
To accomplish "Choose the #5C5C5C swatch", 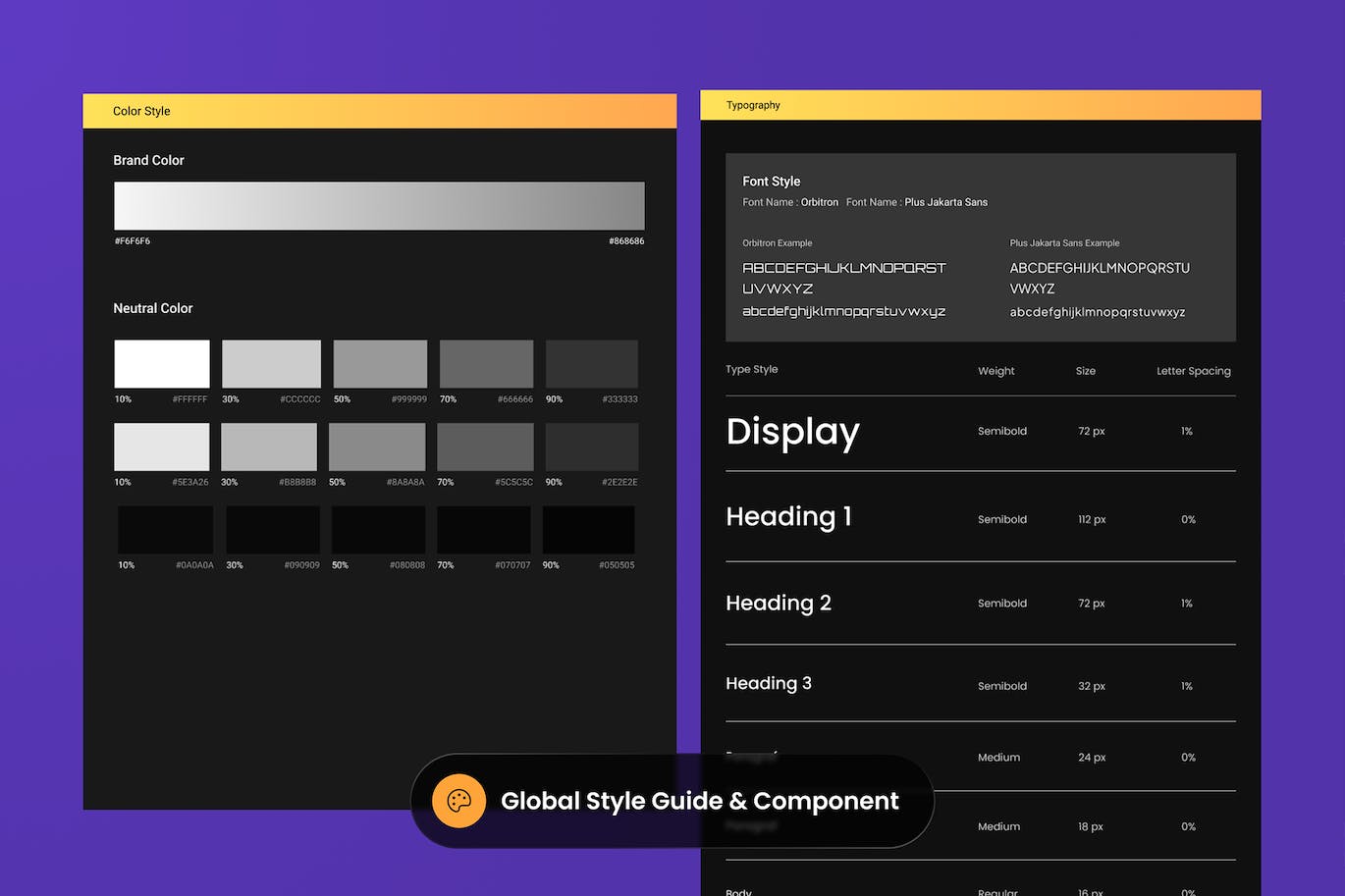I will click(485, 447).
